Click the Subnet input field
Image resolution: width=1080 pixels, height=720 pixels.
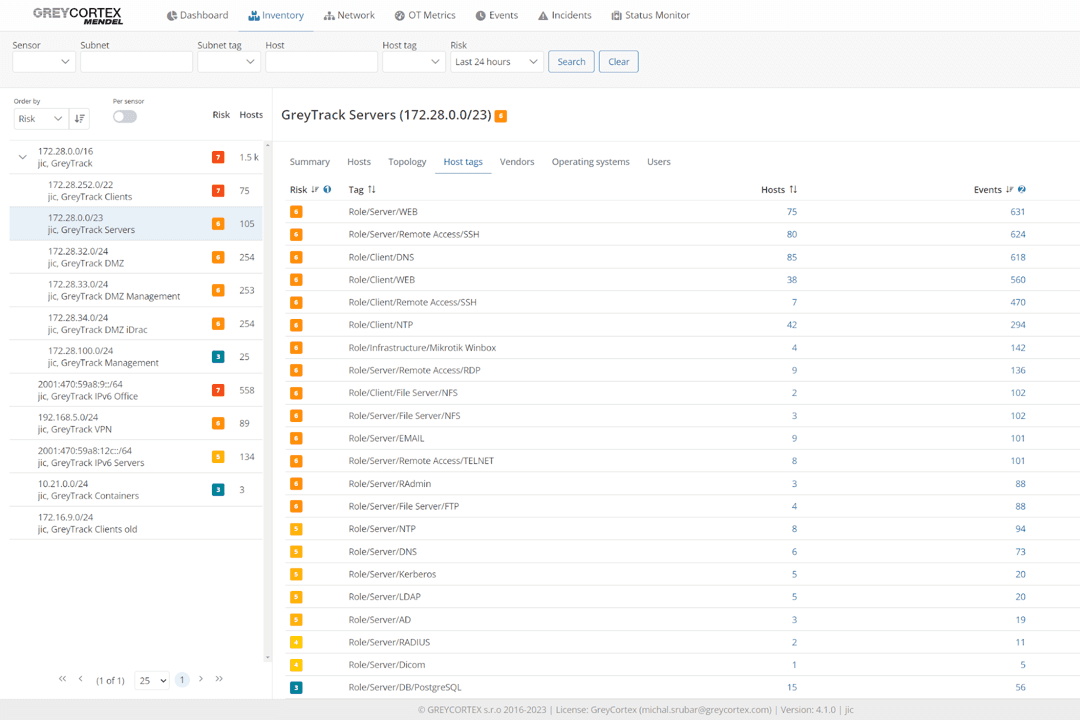(136, 61)
